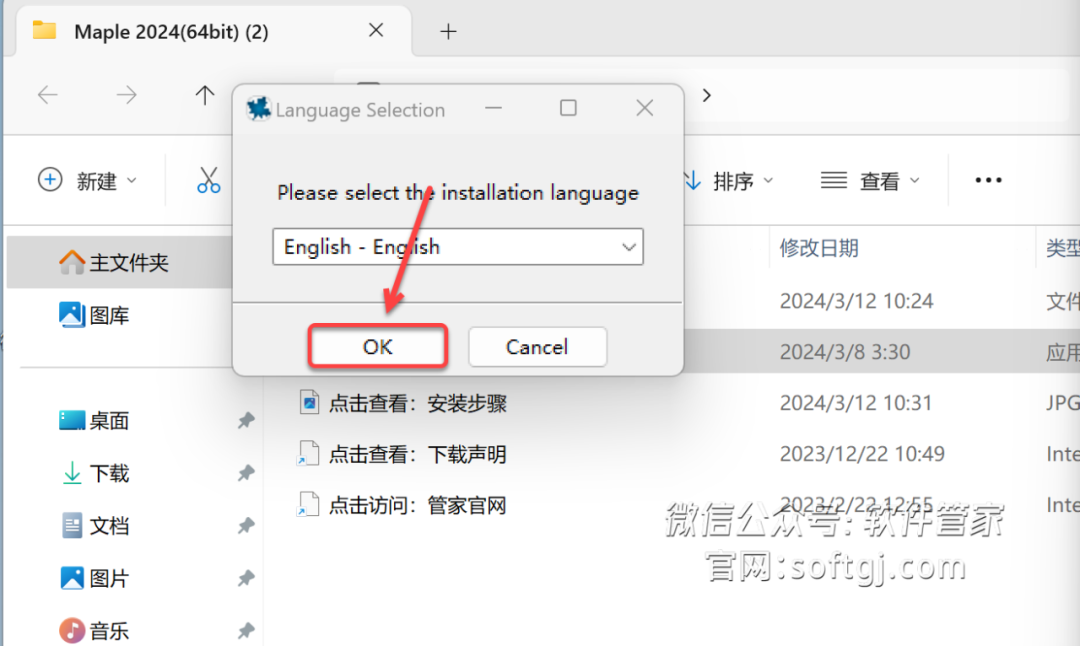Go back in File Explorer
The image size is (1080, 646).
pos(48,94)
